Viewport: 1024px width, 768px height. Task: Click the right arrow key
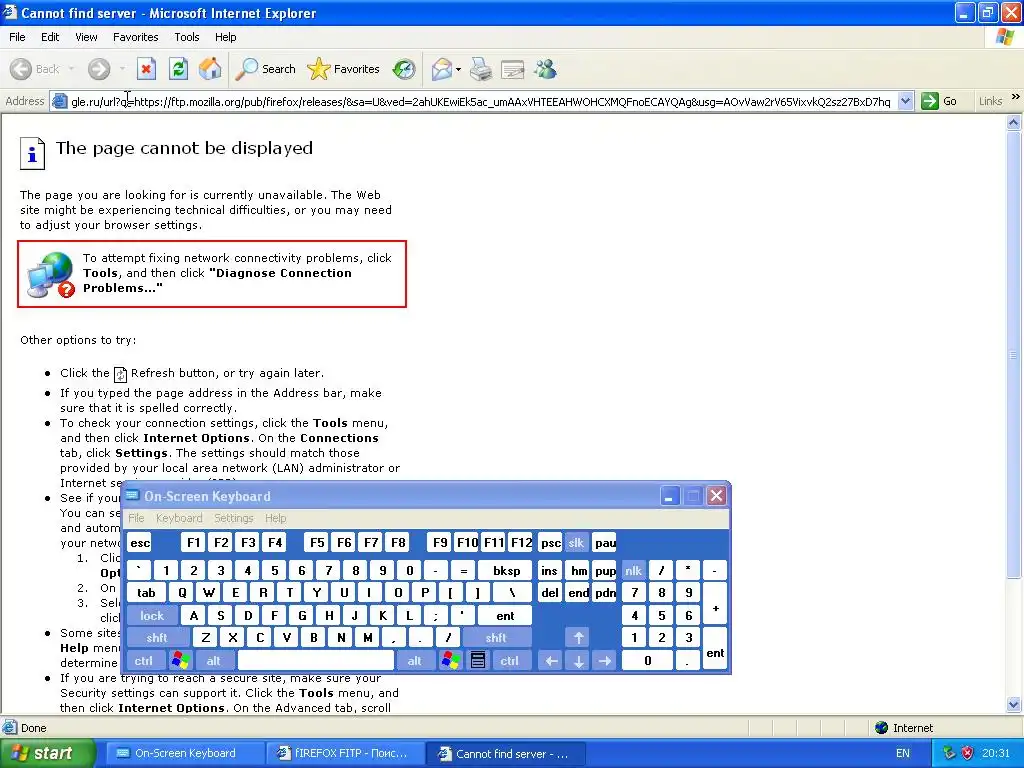point(605,661)
